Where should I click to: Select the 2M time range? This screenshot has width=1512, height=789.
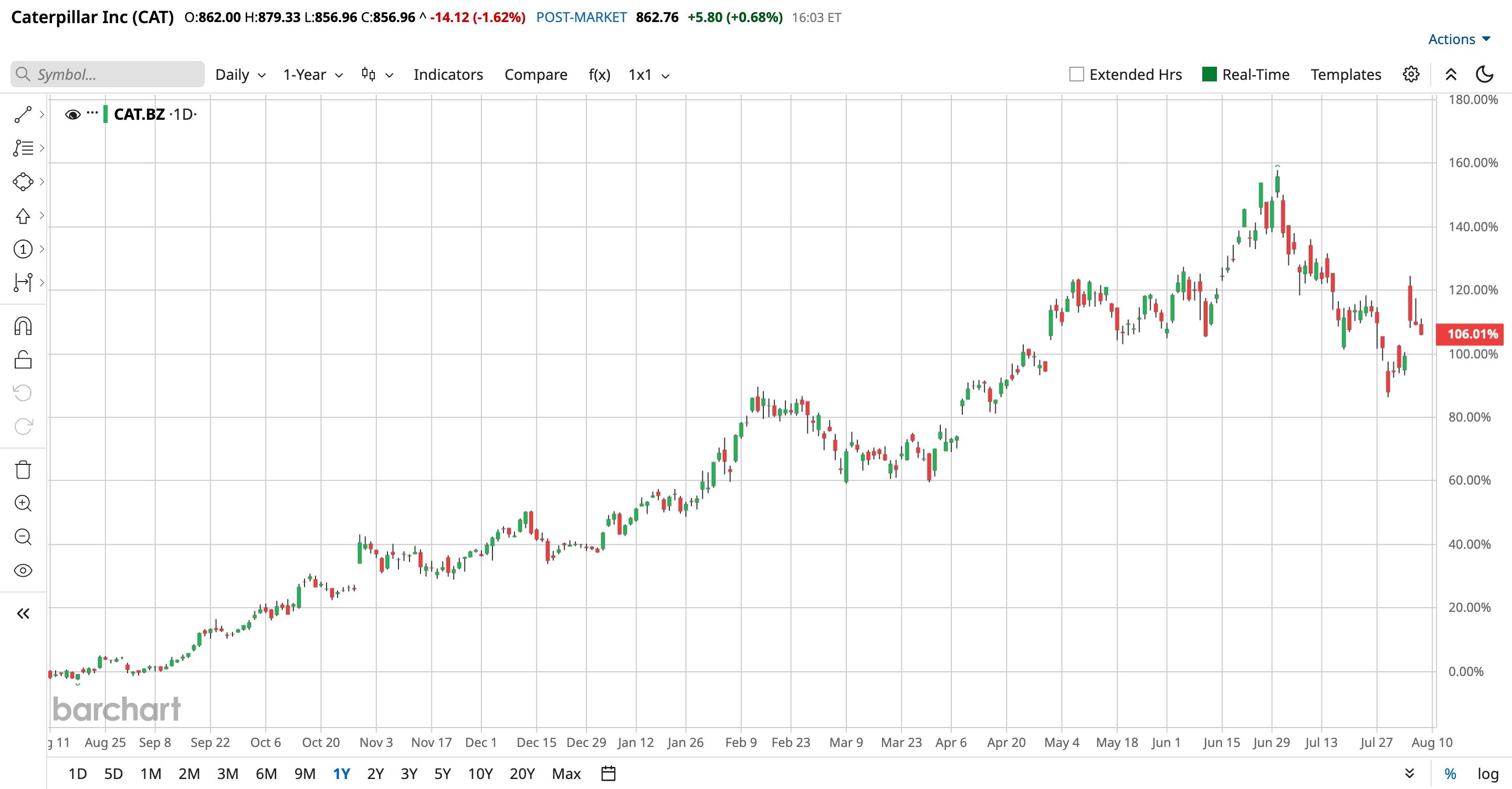pyautogui.click(x=189, y=774)
